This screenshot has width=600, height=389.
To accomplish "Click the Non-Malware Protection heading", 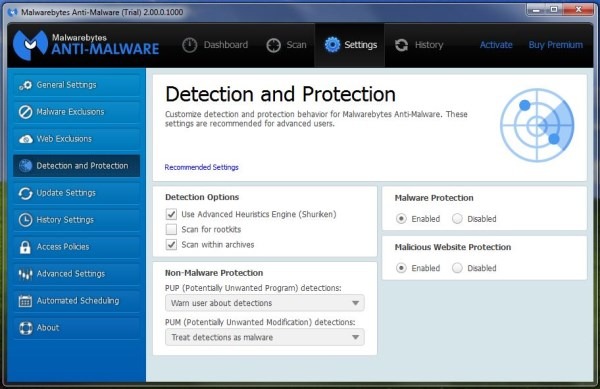I will click(x=214, y=273).
